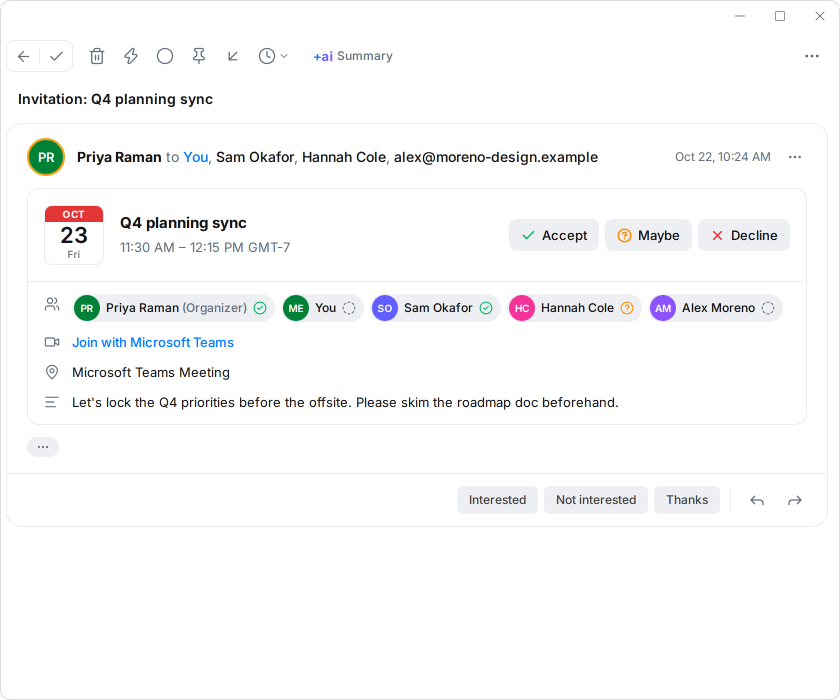
Task: Send quick reply Interested
Action: point(497,500)
